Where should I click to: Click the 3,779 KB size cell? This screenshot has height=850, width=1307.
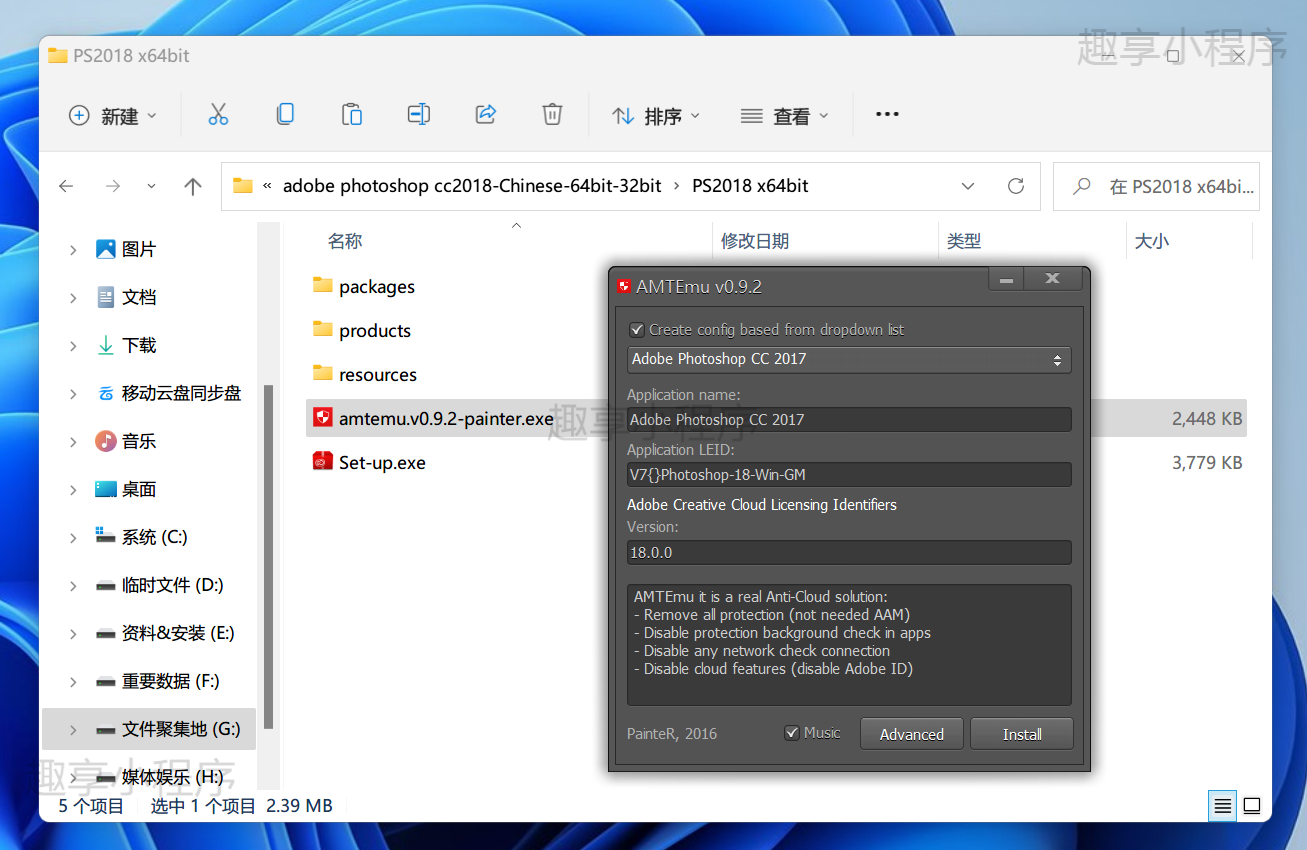point(1207,463)
